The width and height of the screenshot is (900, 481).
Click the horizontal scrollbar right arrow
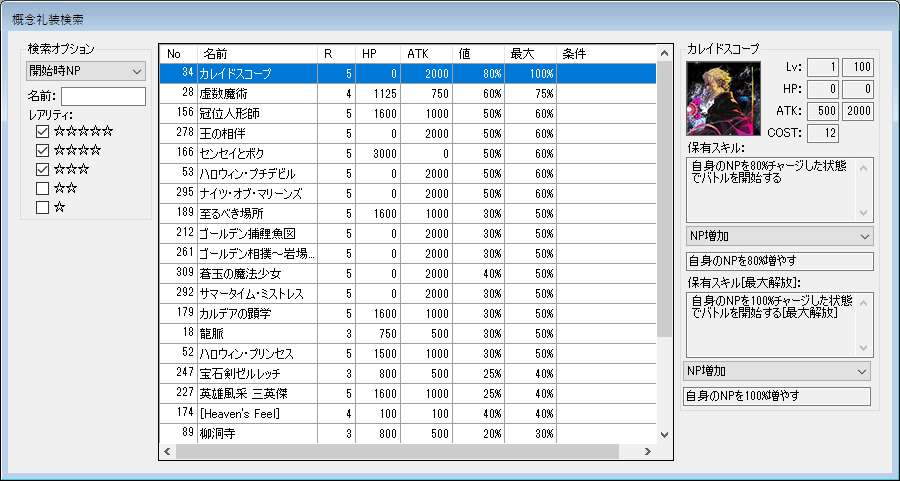(649, 452)
